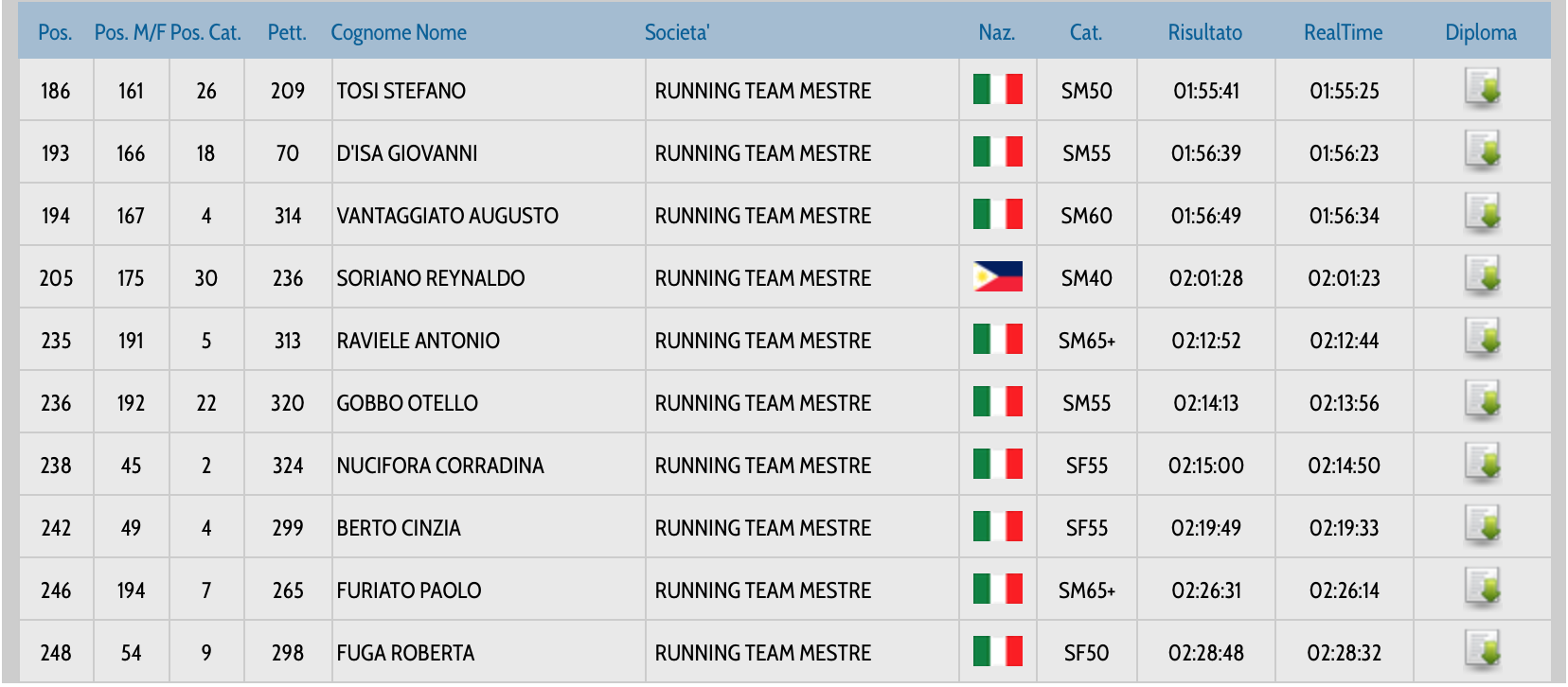
Task: Sort by Pett. bib number header
Action: pos(287,33)
